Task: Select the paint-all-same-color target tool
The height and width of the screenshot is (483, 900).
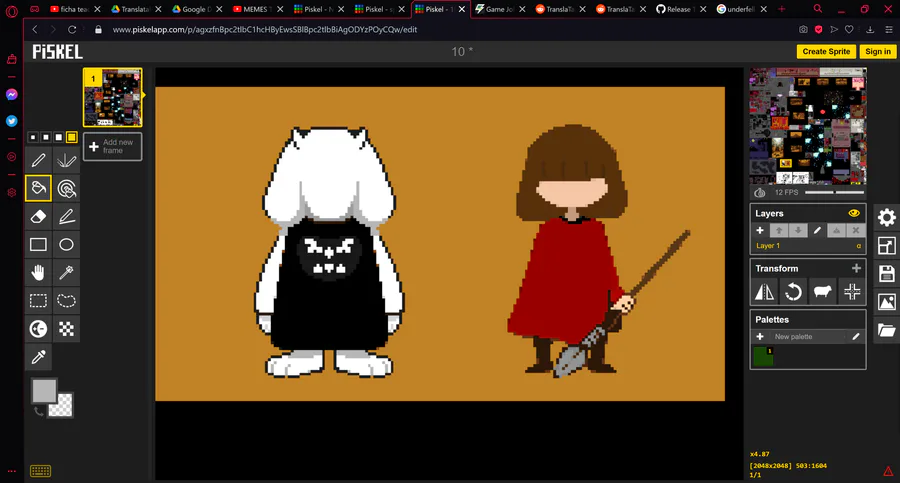Action: tap(67, 188)
